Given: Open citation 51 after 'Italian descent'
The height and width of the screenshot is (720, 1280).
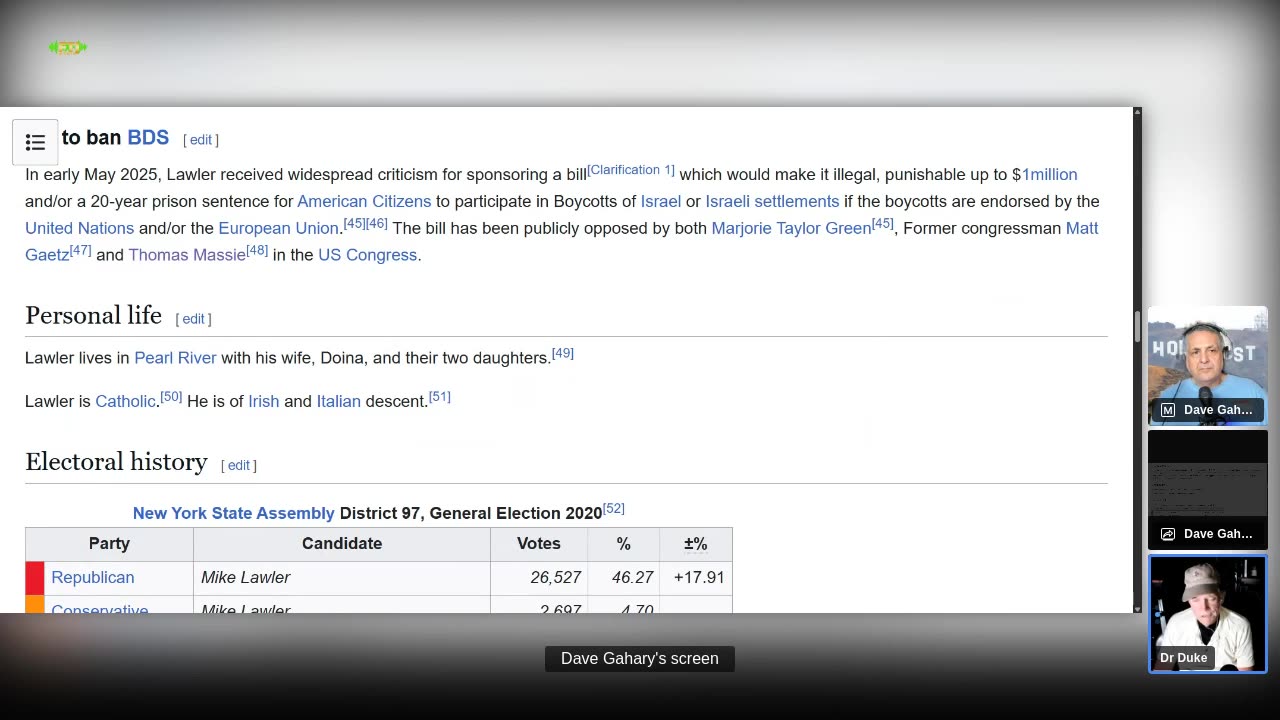Looking at the screenshot, I should tap(440, 397).
